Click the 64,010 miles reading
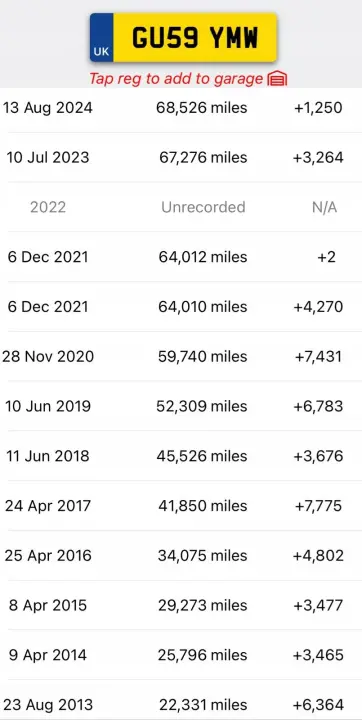362x720 pixels. coord(203,307)
